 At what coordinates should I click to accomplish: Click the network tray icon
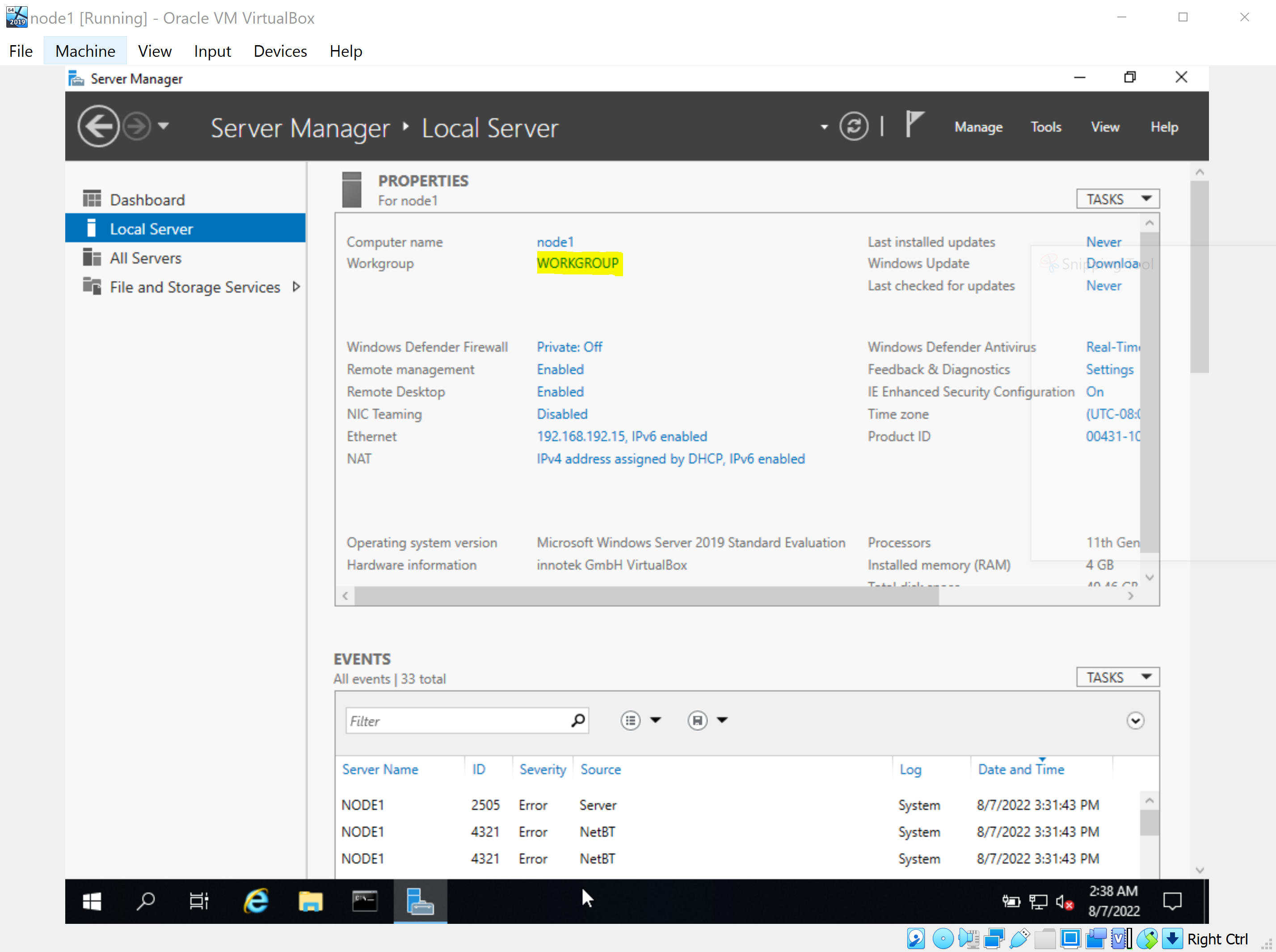(x=1038, y=902)
